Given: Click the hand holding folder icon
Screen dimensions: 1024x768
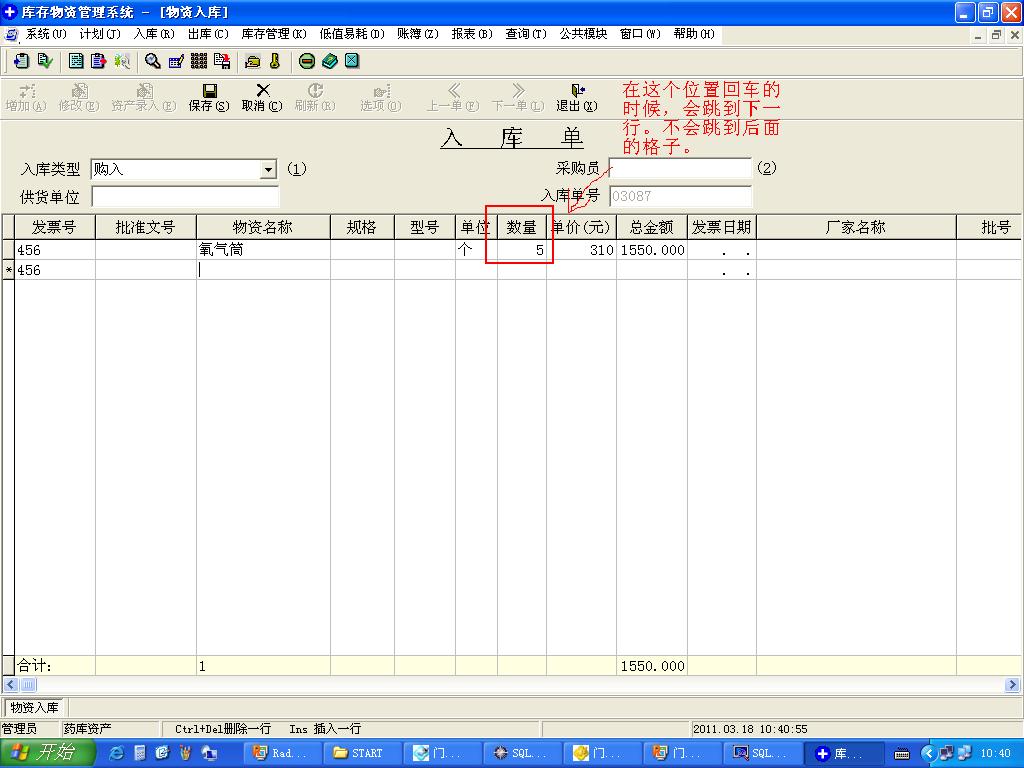Looking at the screenshot, I should 253,61.
